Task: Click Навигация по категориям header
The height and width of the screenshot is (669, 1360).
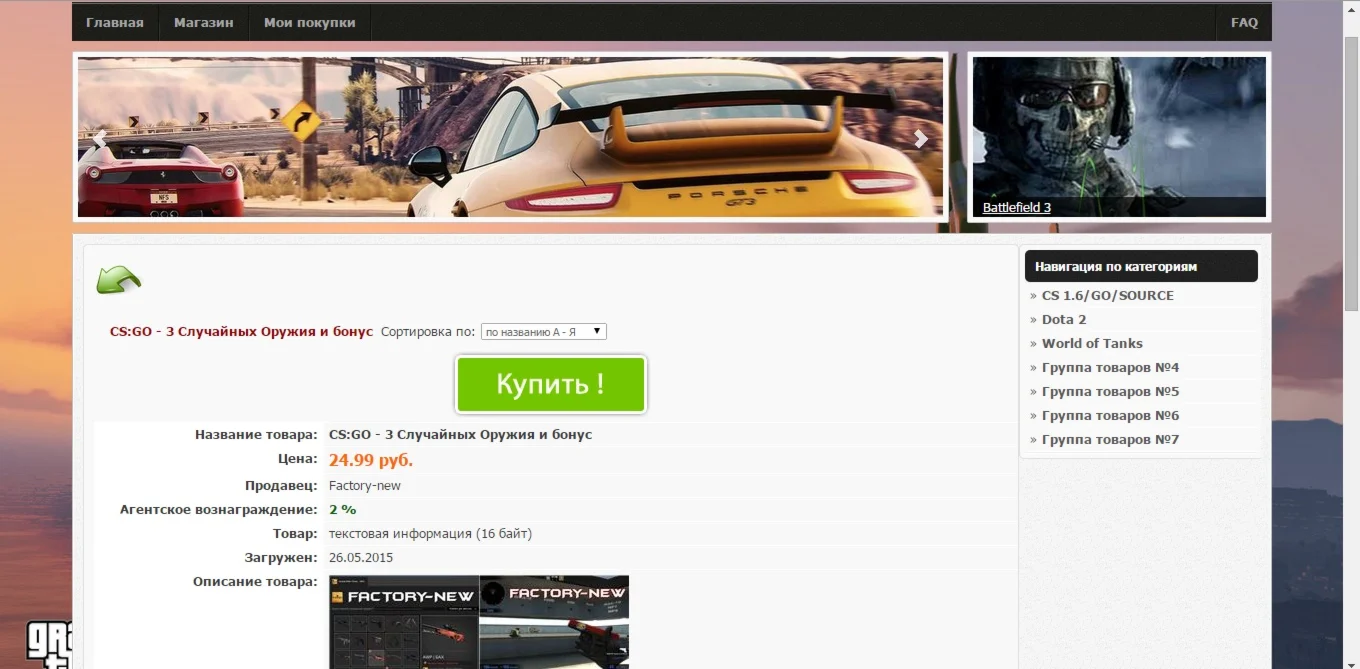Action: (x=1141, y=267)
